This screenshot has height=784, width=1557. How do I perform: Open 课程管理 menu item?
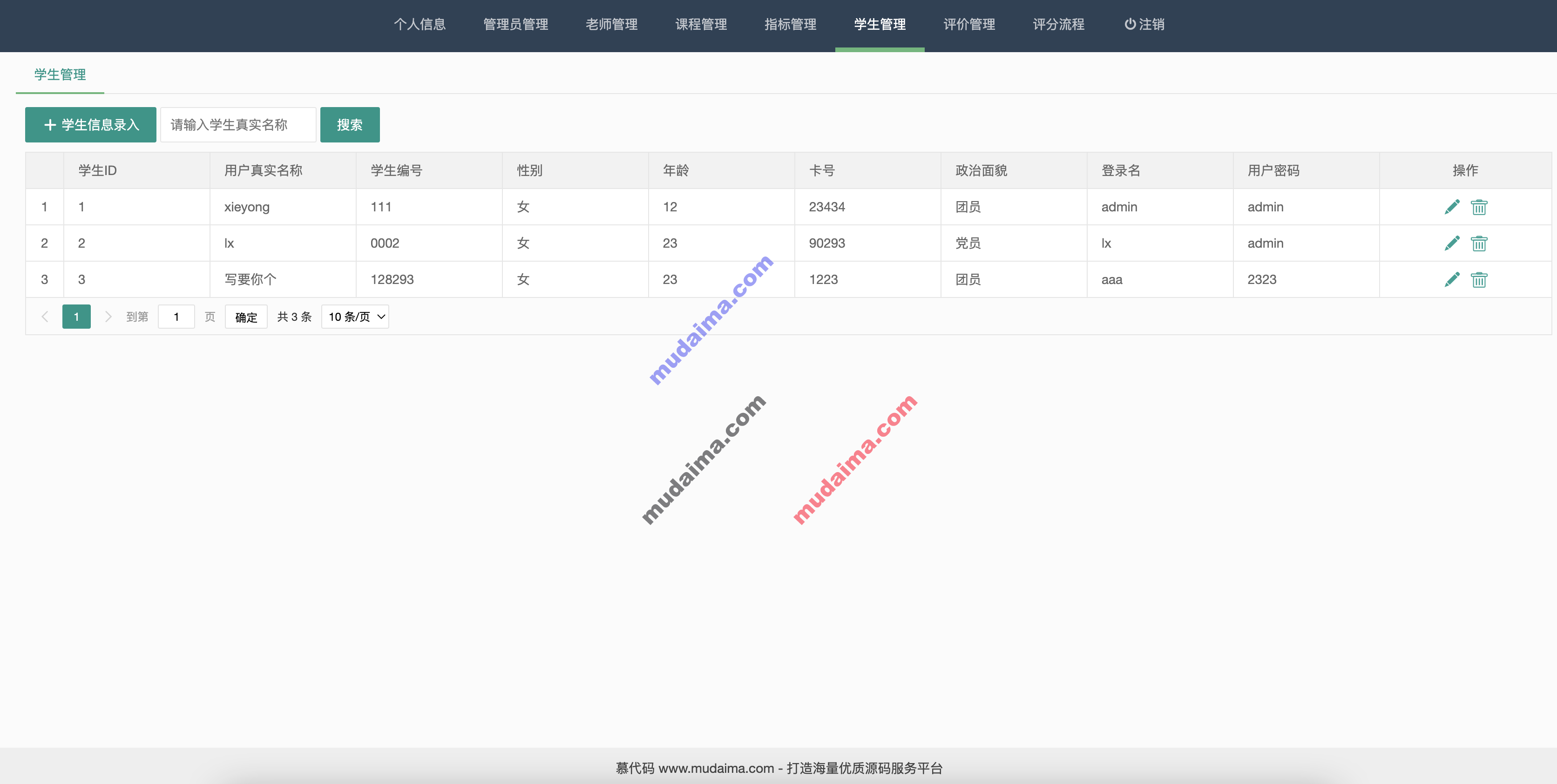[x=701, y=24]
